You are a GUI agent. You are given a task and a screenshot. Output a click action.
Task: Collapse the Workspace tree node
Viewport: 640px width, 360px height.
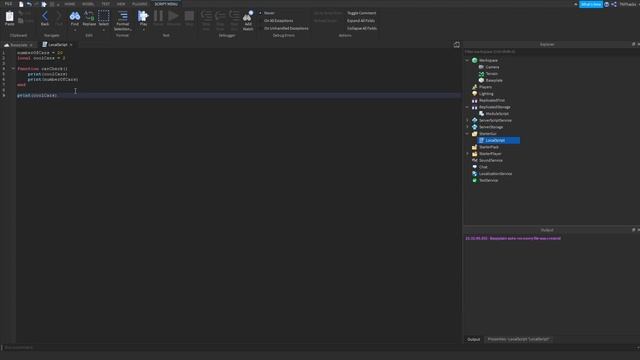click(x=467, y=60)
